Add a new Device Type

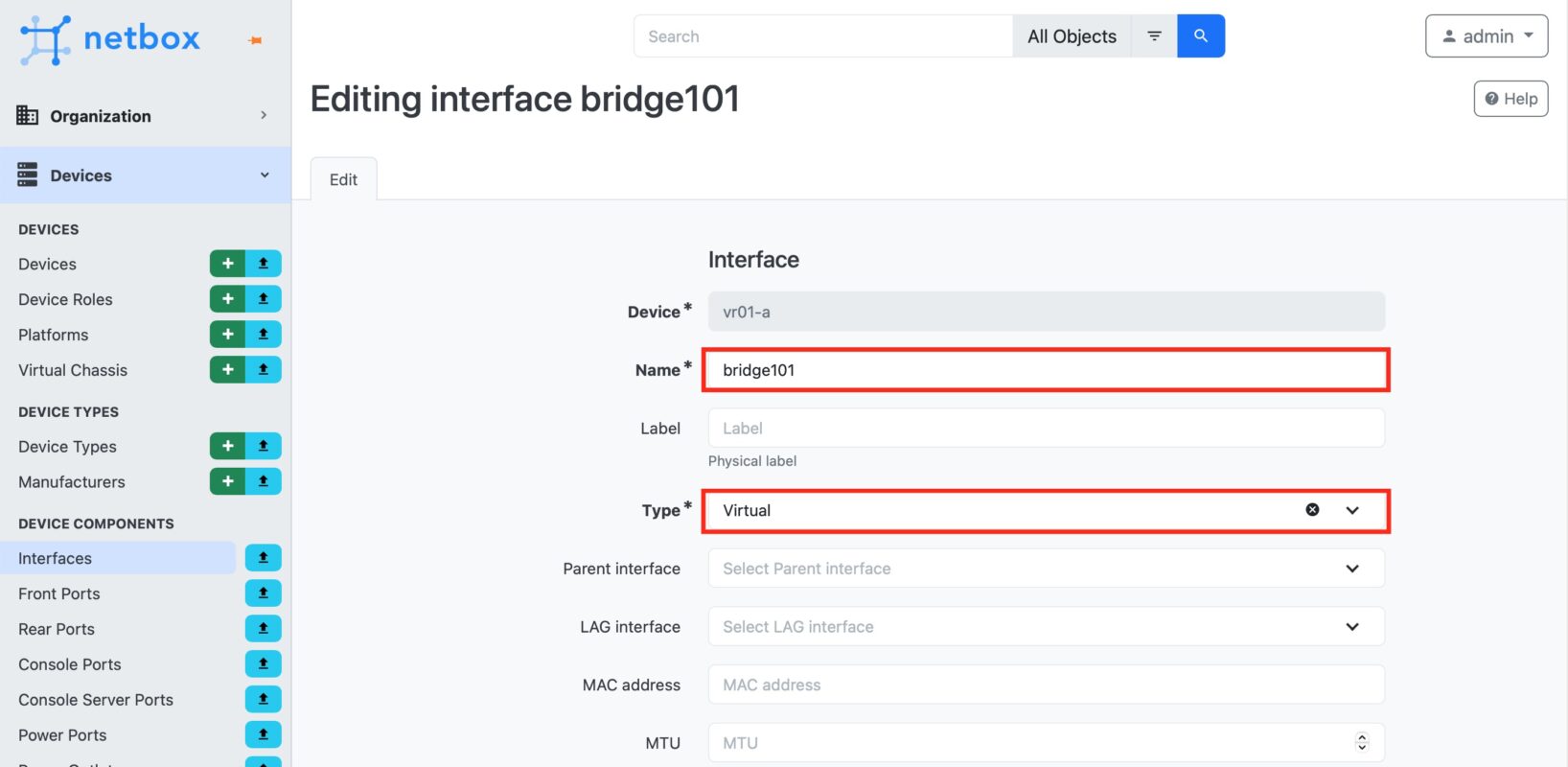point(228,446)
